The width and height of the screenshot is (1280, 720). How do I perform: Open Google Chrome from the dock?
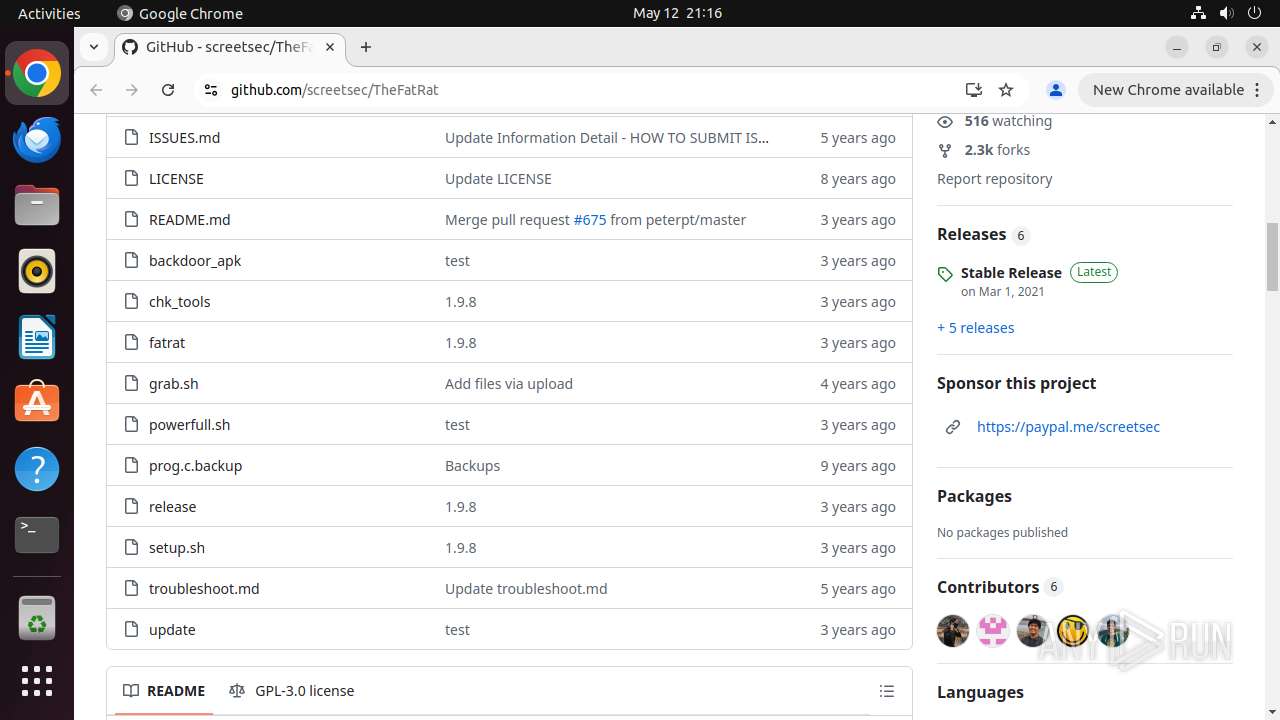[x=37, y=74]
